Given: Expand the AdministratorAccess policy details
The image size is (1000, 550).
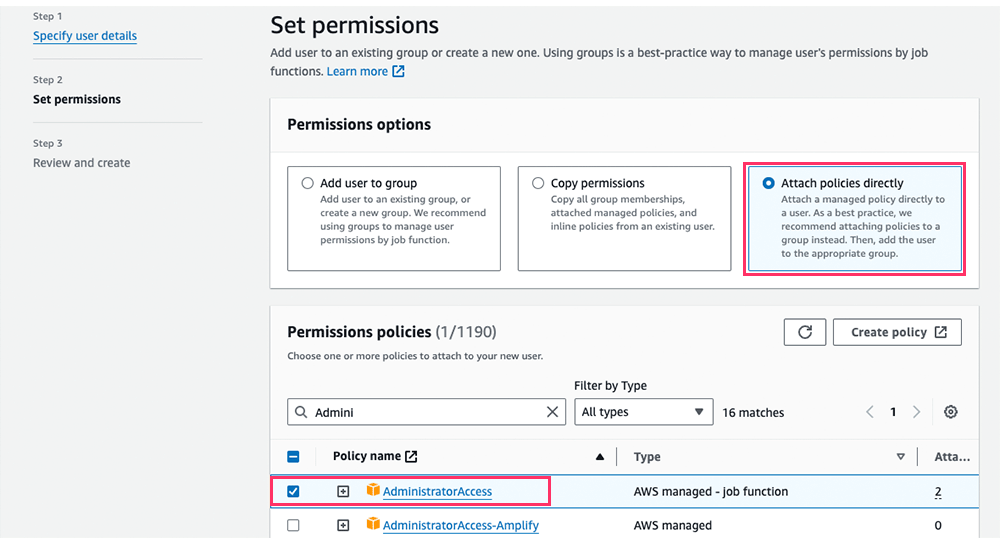Looking at the screenshot, I should pyautogui.click(x=343, y=491).
